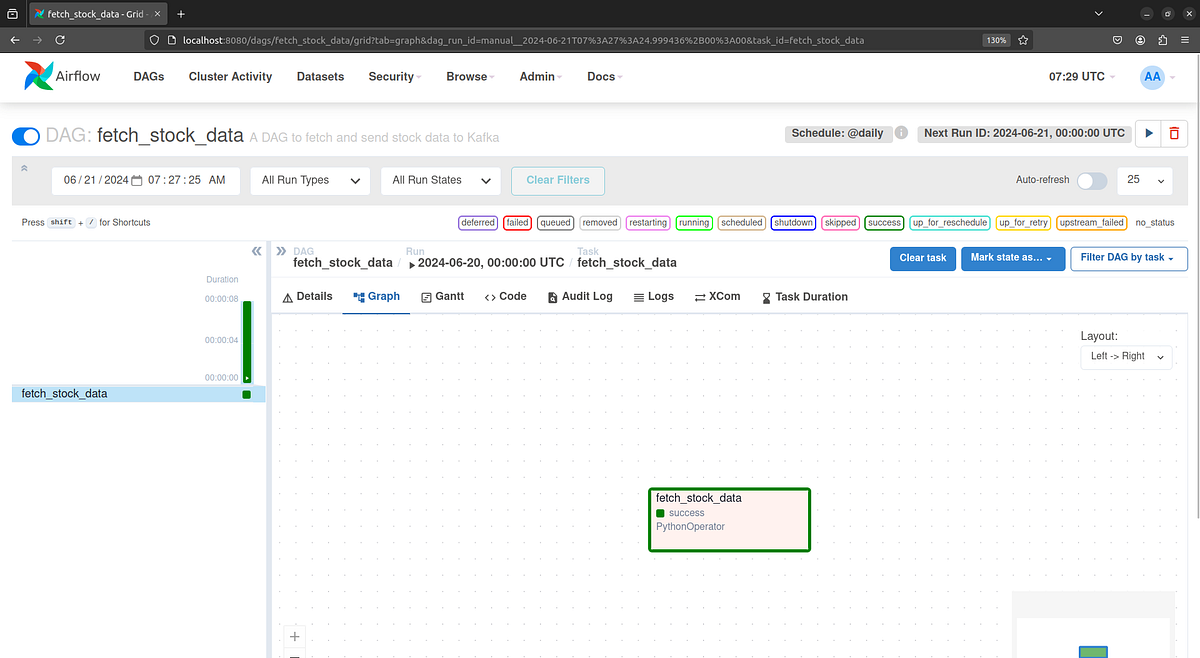Select the fetch_stock_data task node
The image size is (1200, 658).
click(x=729, y=519)
